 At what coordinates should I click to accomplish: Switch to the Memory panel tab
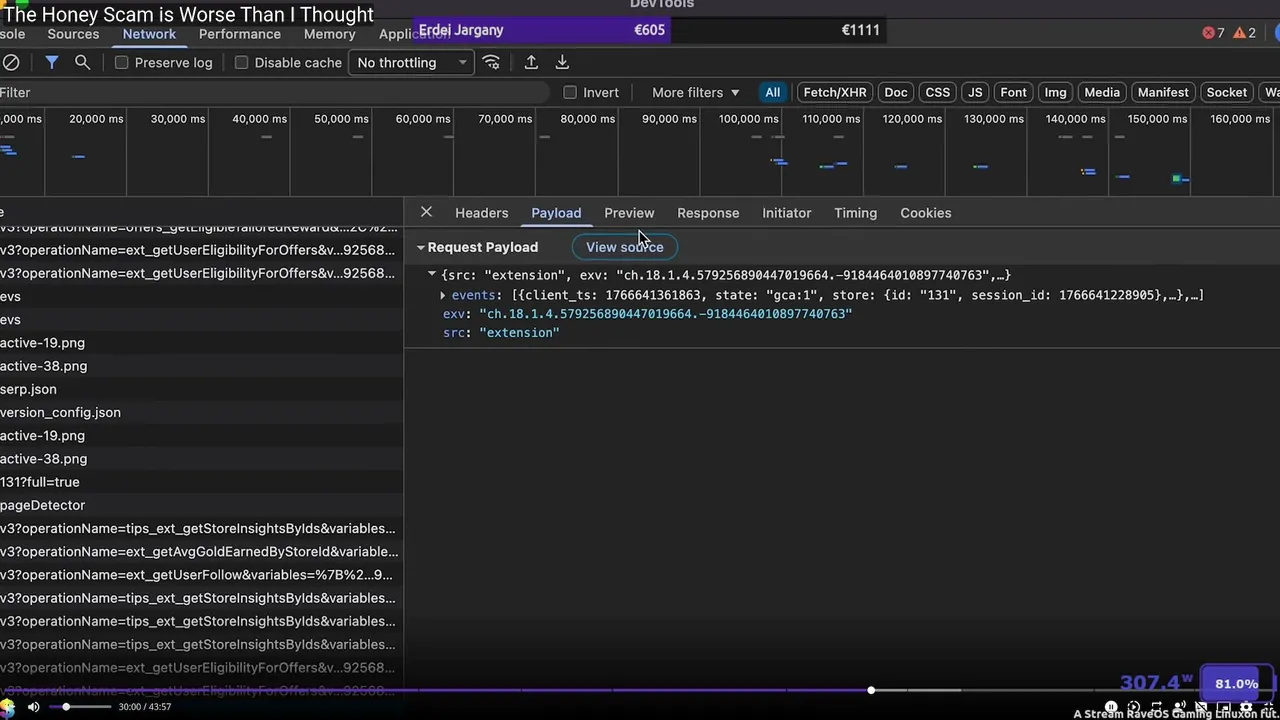[x=329, y=34]
